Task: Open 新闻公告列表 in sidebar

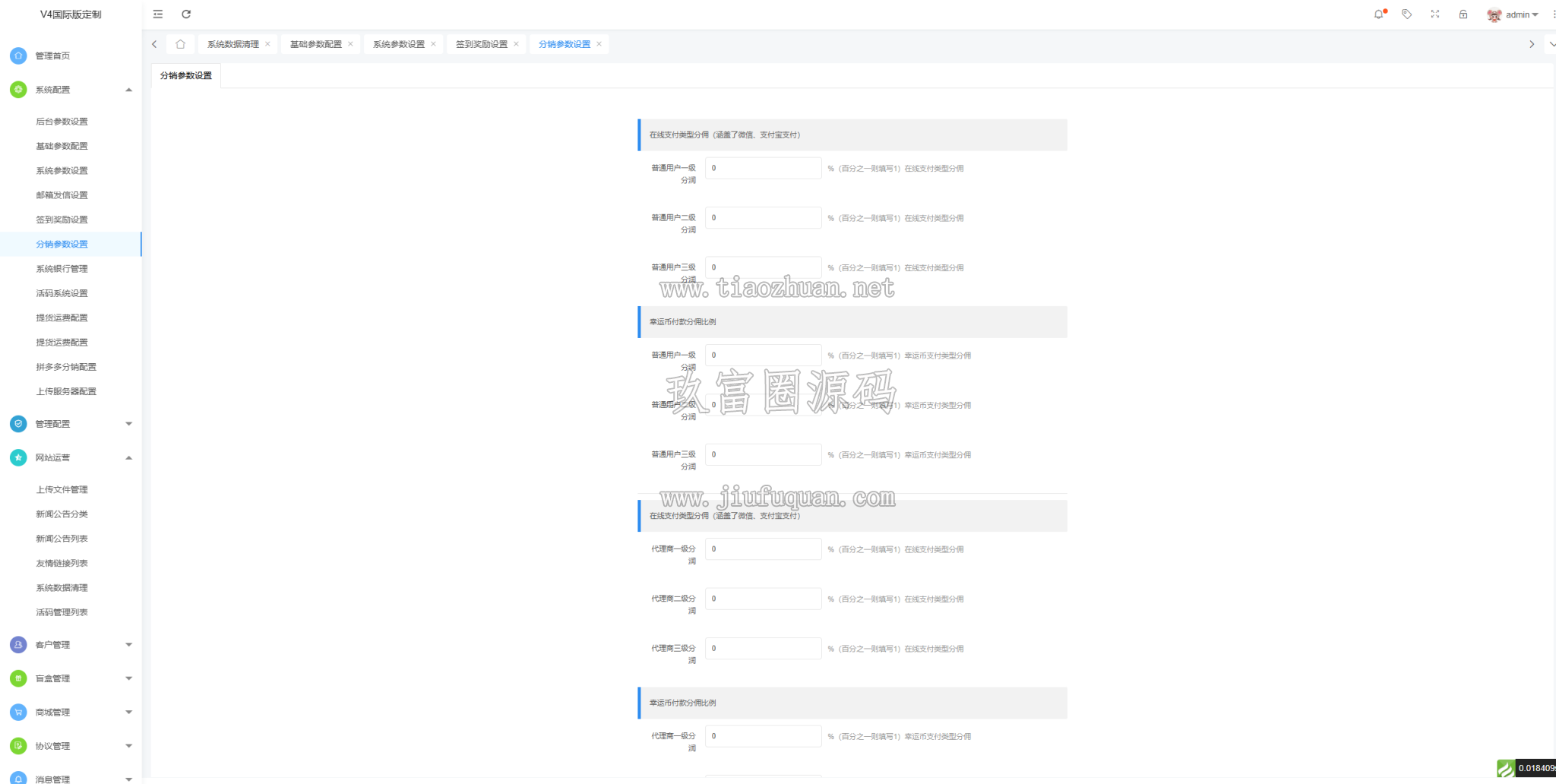Action: [62, 539]
